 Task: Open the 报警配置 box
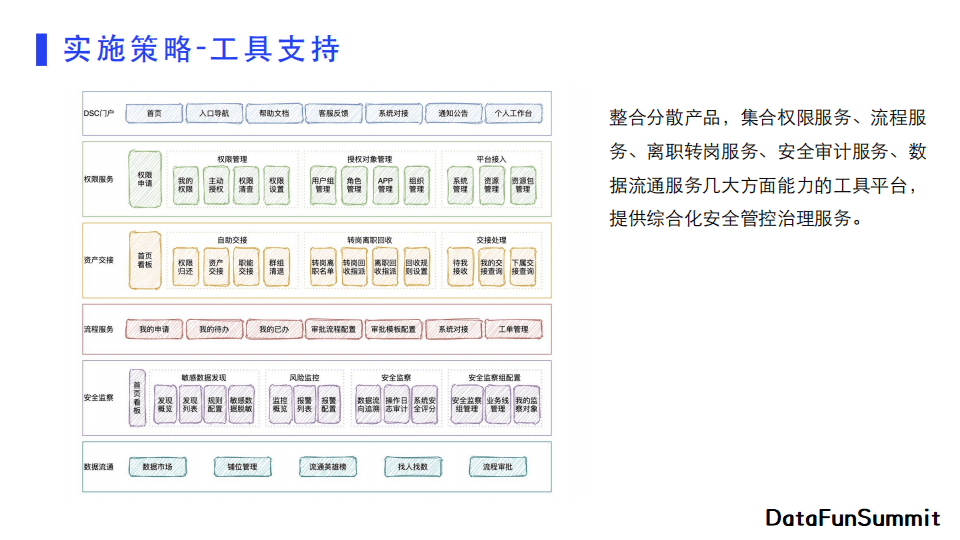[x=329, y=405]
